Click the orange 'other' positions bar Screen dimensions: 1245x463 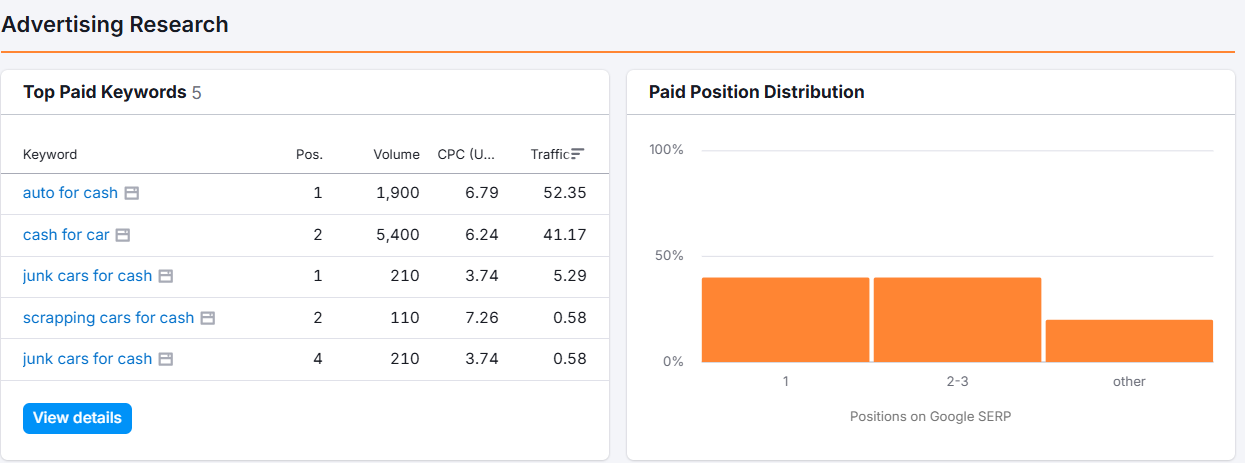1129,341
